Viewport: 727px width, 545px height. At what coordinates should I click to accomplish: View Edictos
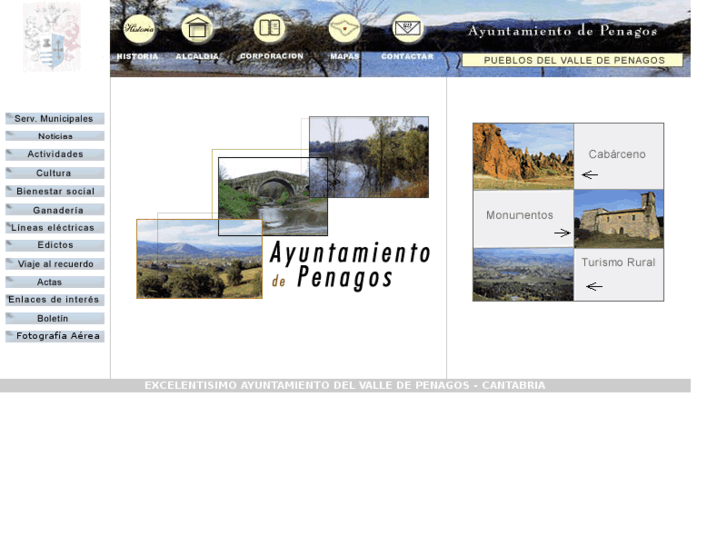[55, 245]
